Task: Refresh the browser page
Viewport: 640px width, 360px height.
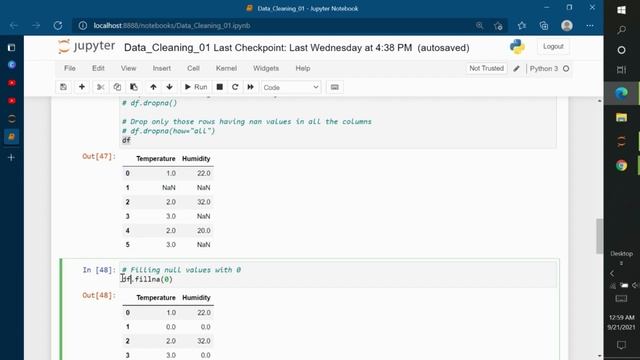Action: tap(58, 26)
